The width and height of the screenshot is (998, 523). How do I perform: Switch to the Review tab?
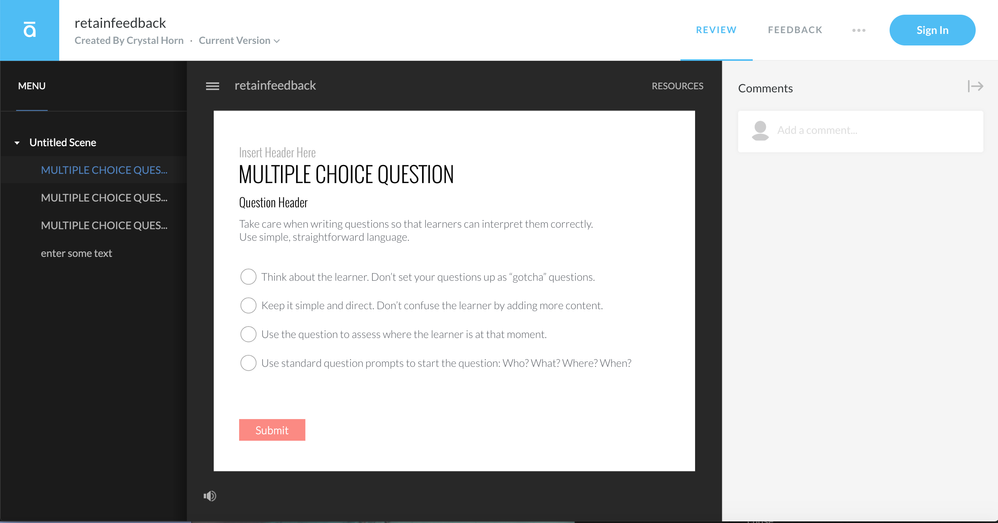[x=716, y=30]
